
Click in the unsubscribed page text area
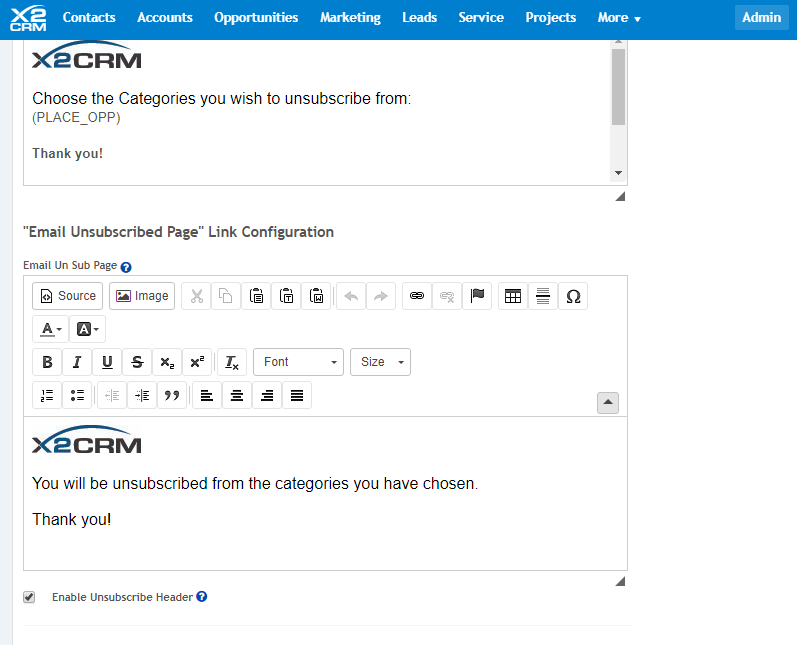point(325,493)
